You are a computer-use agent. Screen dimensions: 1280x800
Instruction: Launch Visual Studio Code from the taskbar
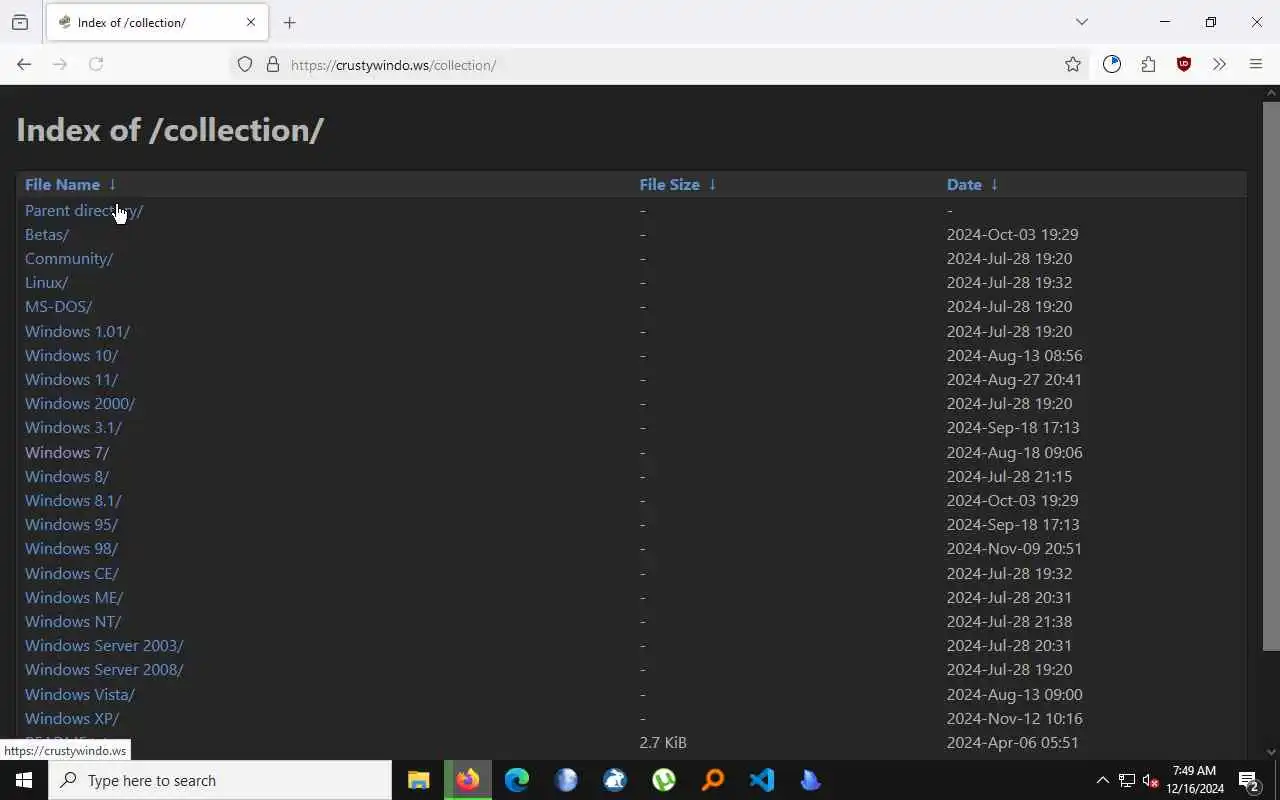point(762,780)
